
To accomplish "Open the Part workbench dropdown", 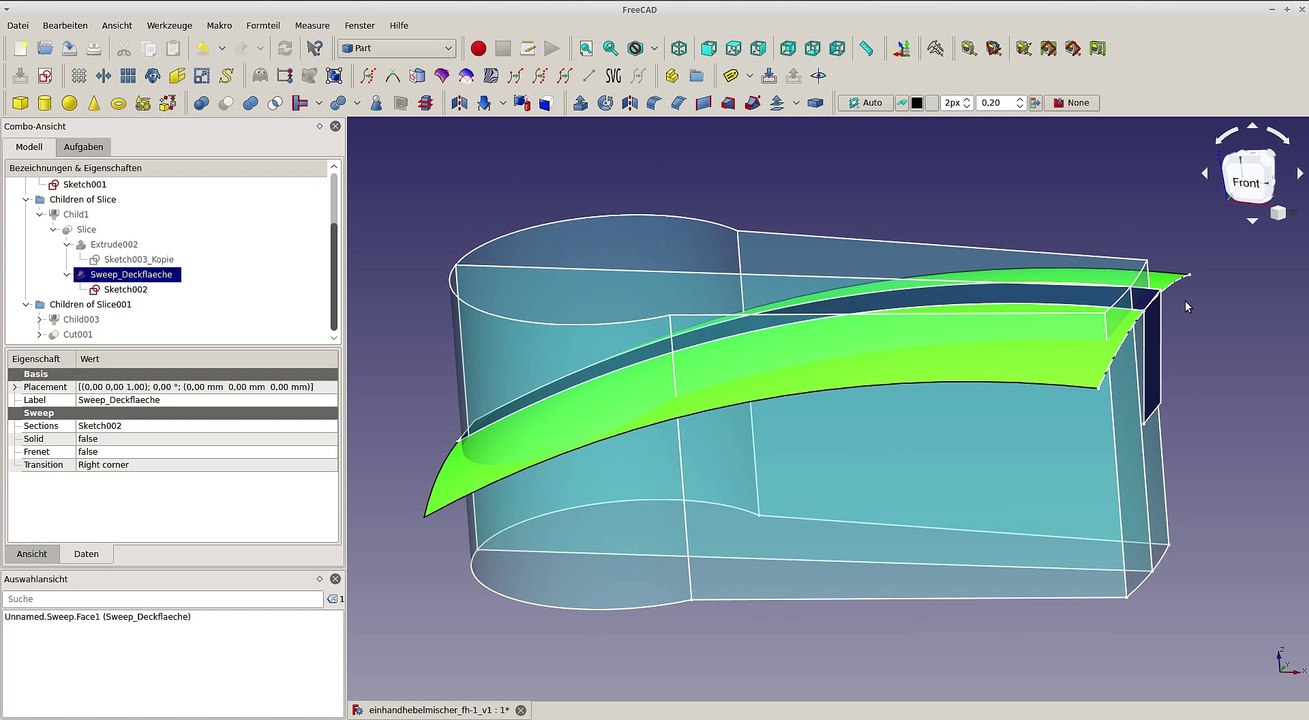I will [397, 48].
